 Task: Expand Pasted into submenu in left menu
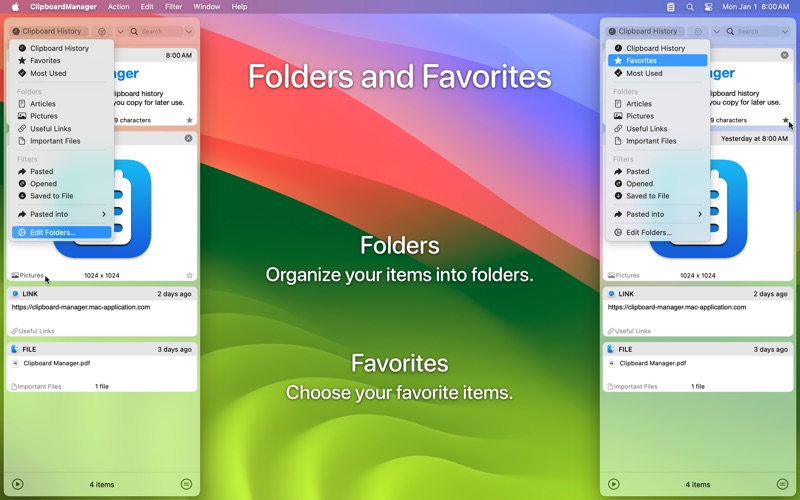pos(61,214)
